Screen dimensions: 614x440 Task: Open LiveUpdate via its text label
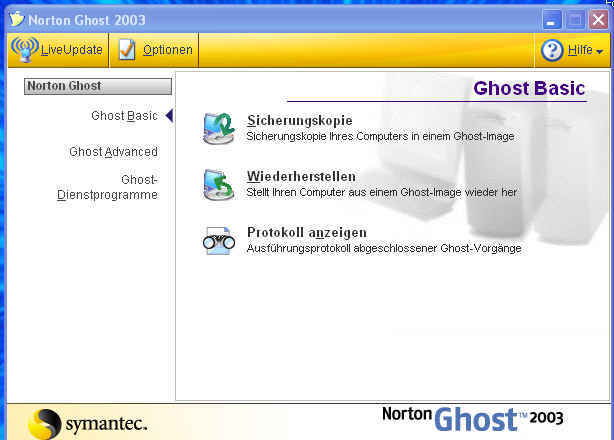click(72, 50)
